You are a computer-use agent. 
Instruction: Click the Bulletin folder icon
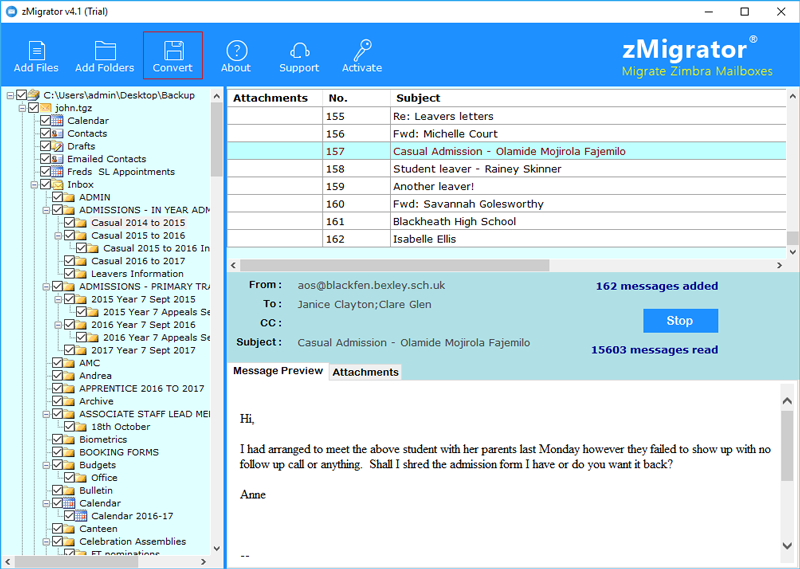coord(69,490)
